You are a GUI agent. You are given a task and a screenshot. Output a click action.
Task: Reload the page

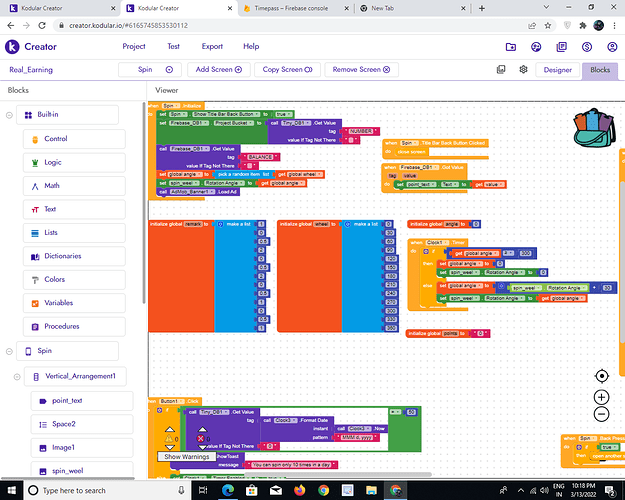tap(42, 26)
